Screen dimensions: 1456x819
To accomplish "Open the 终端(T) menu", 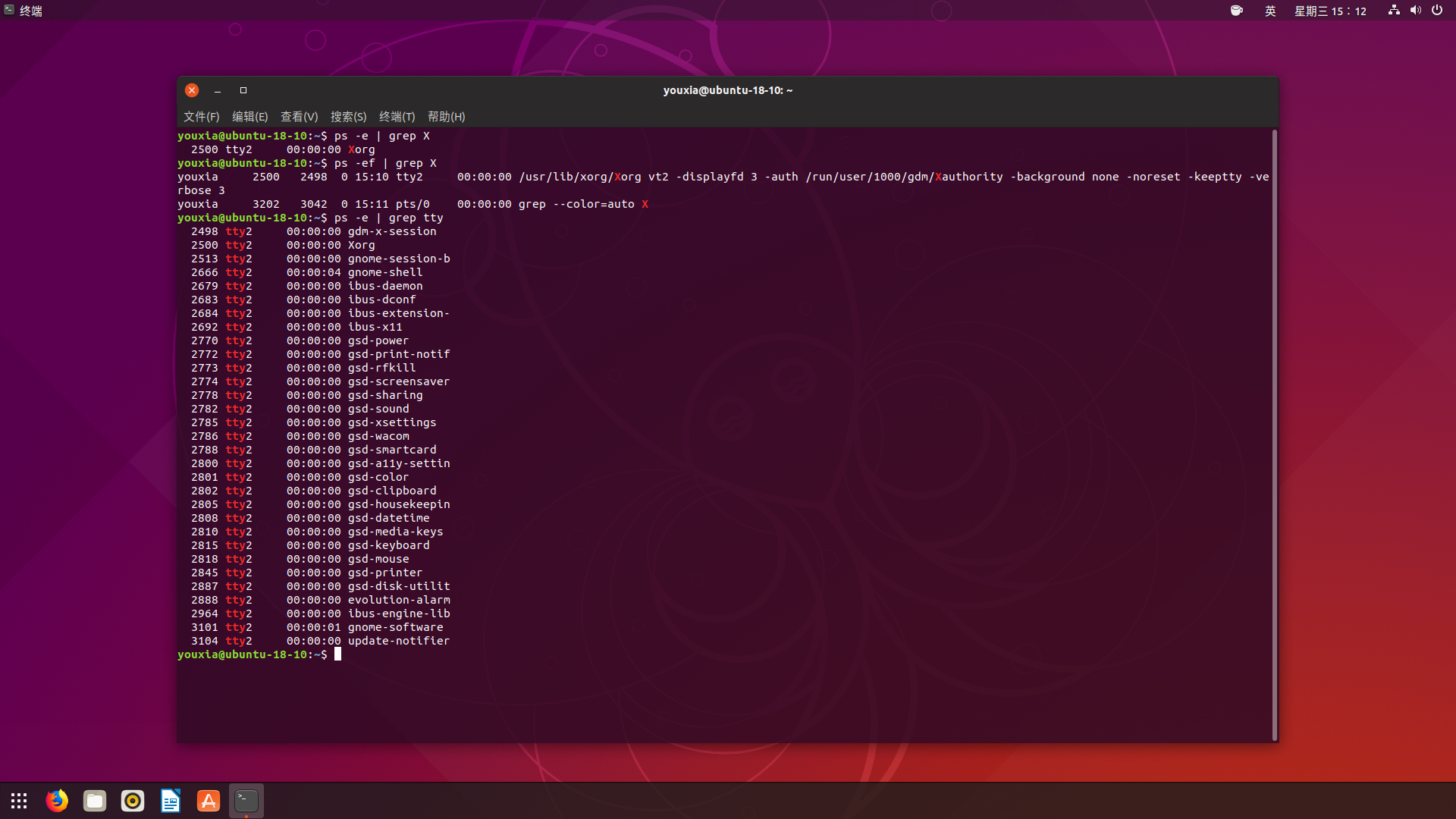I will pyautogui.click(x=397, y=117).
